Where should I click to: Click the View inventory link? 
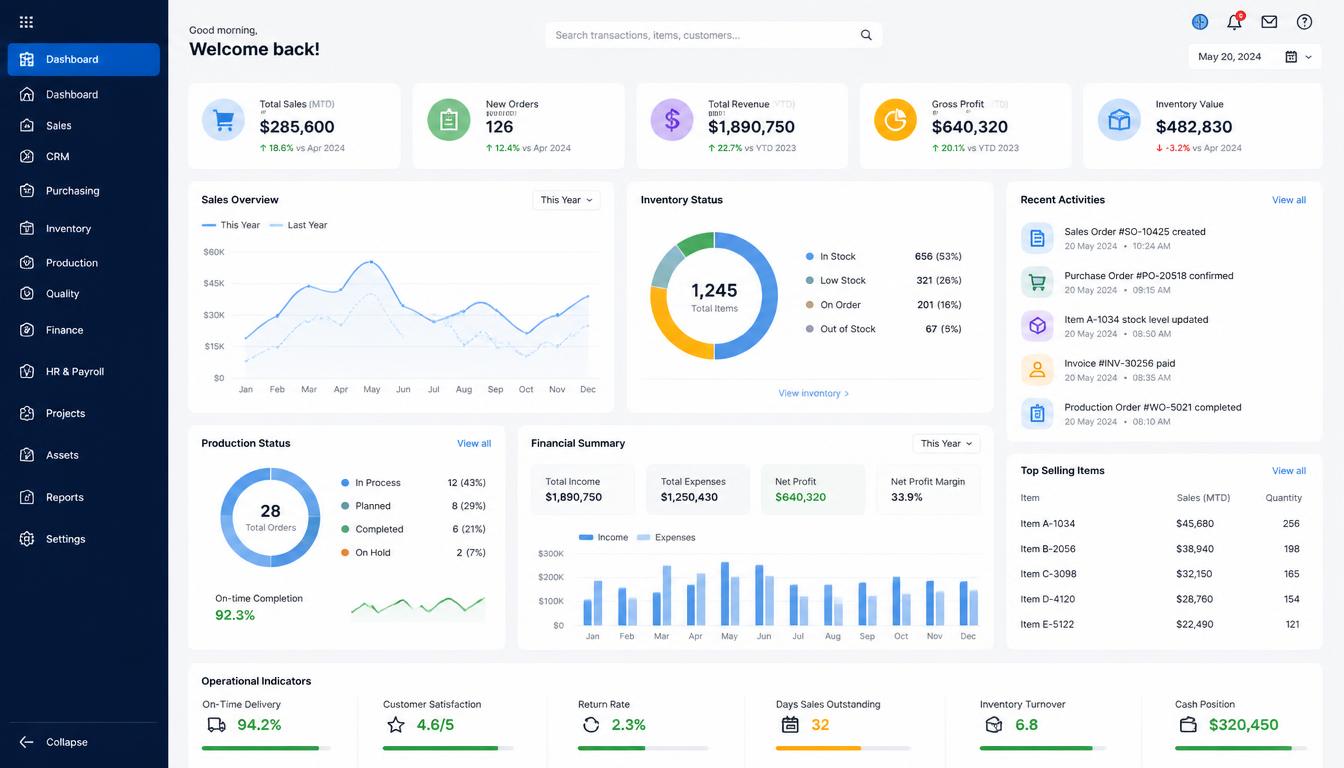[x=814, y=393]
